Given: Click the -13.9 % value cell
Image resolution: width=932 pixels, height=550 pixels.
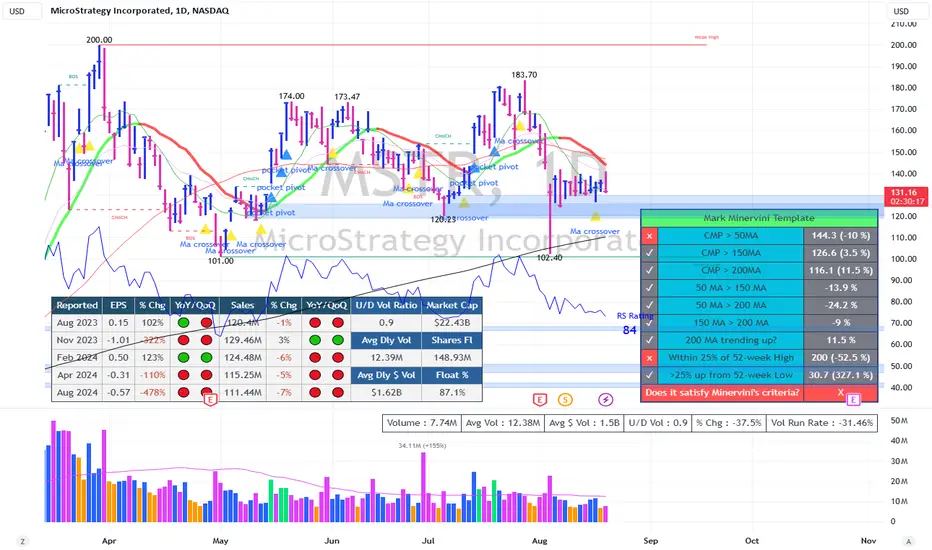Looking at the screenshot, I should [x=840, y=288].
